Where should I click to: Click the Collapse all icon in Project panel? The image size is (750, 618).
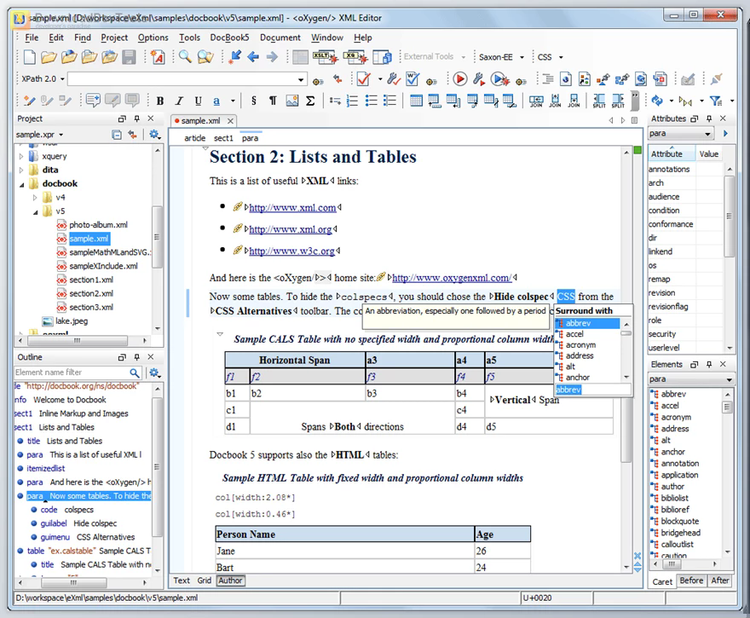[117, 134]
